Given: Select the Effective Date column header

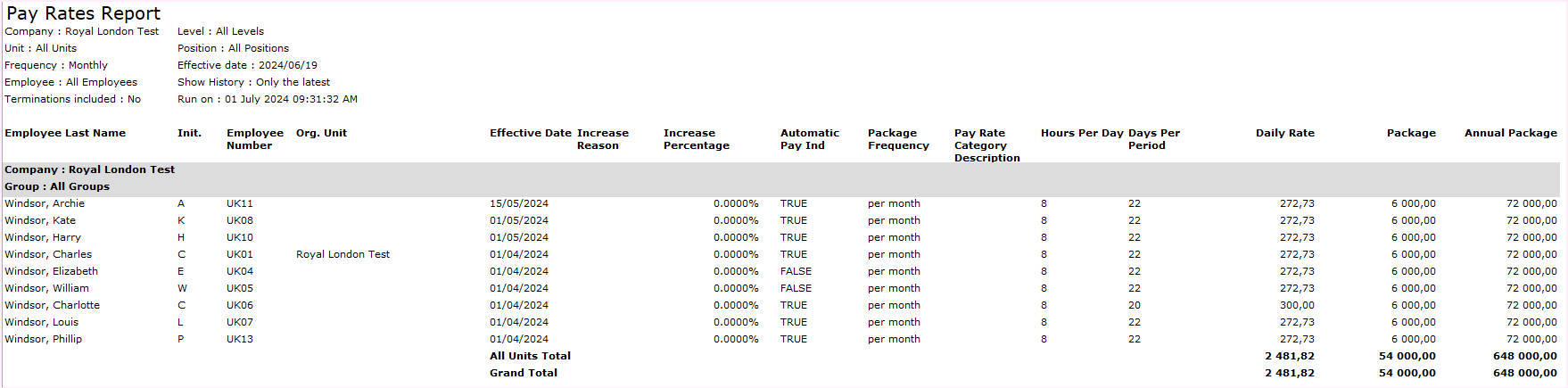Looking at the screenshot, I should coord(530,133).
